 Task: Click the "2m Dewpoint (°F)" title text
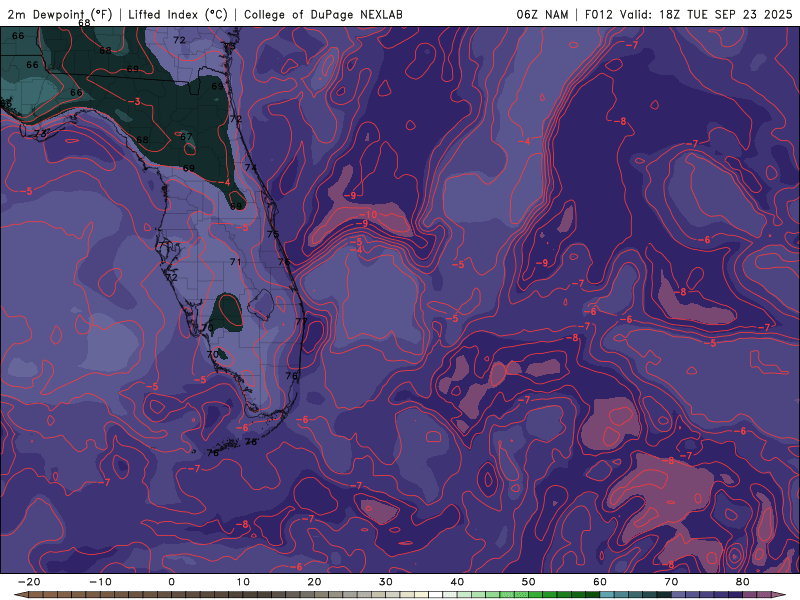60,14
